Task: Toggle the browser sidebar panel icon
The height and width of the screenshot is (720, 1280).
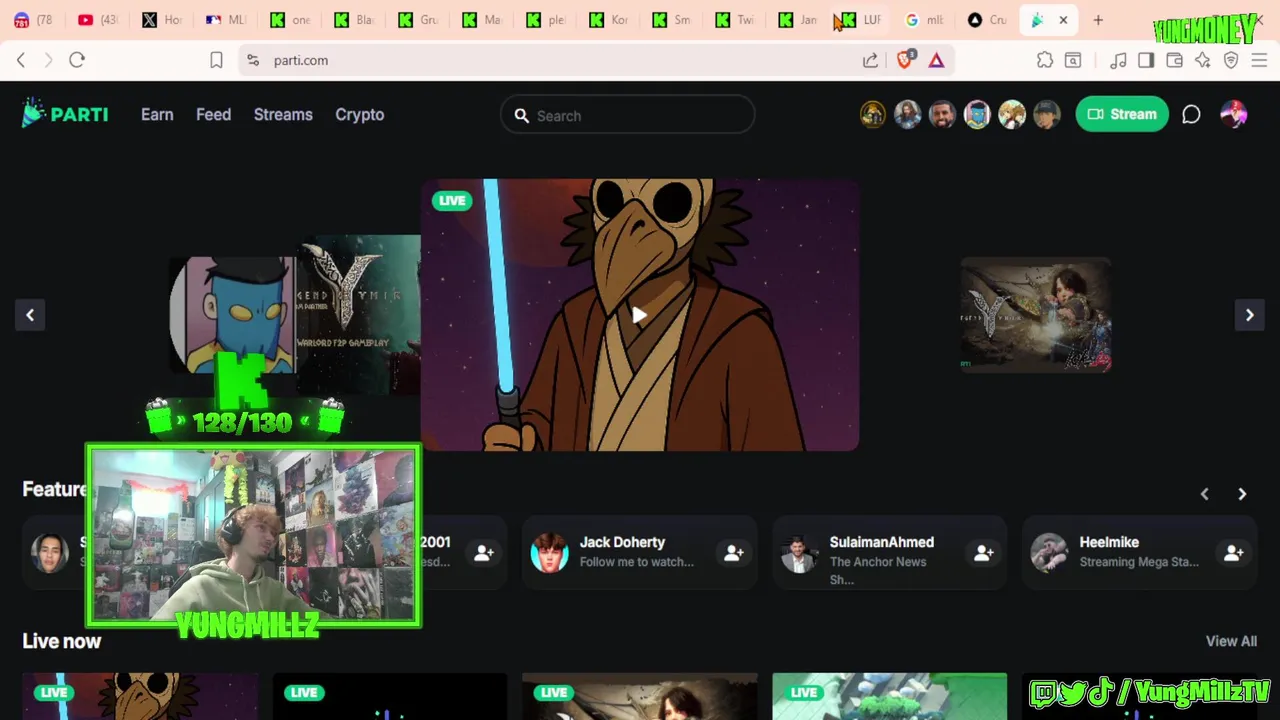Action: pyautogui.click(x=1146, y=60)
